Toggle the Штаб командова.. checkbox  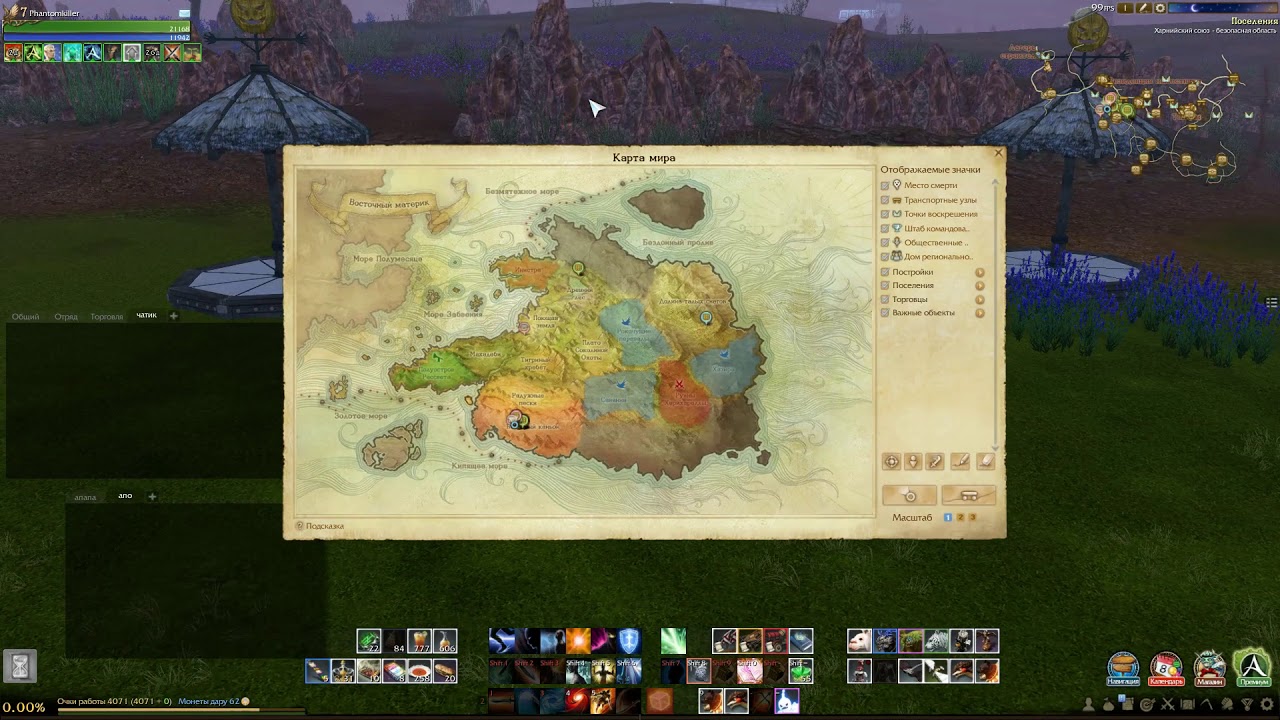(x=885, y=228)
